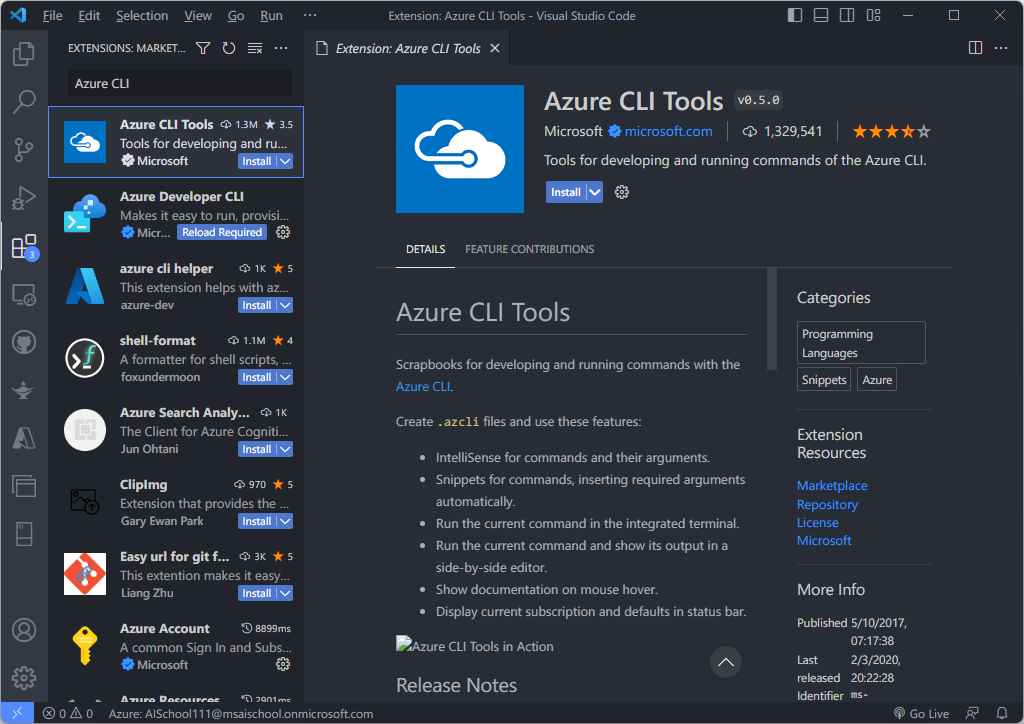Select the Details tab
This screenshot has height=724, width=1024.
(x=426, y=249)
